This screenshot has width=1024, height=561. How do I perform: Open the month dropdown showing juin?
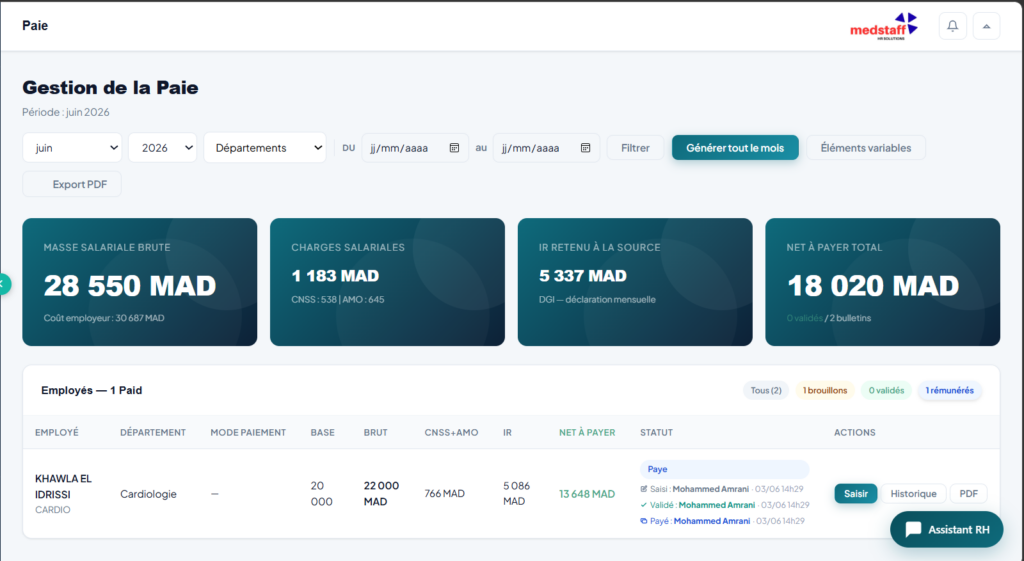point(72,148)
